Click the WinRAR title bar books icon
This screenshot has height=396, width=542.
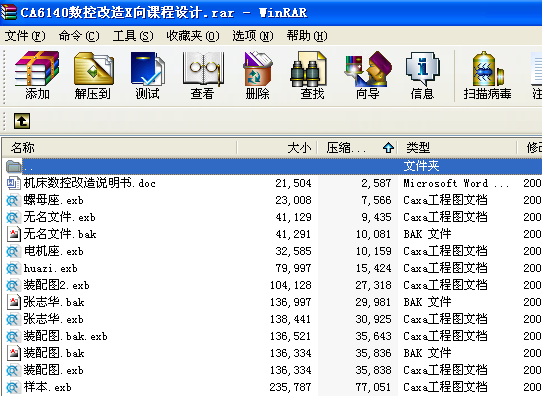(9, 12)
